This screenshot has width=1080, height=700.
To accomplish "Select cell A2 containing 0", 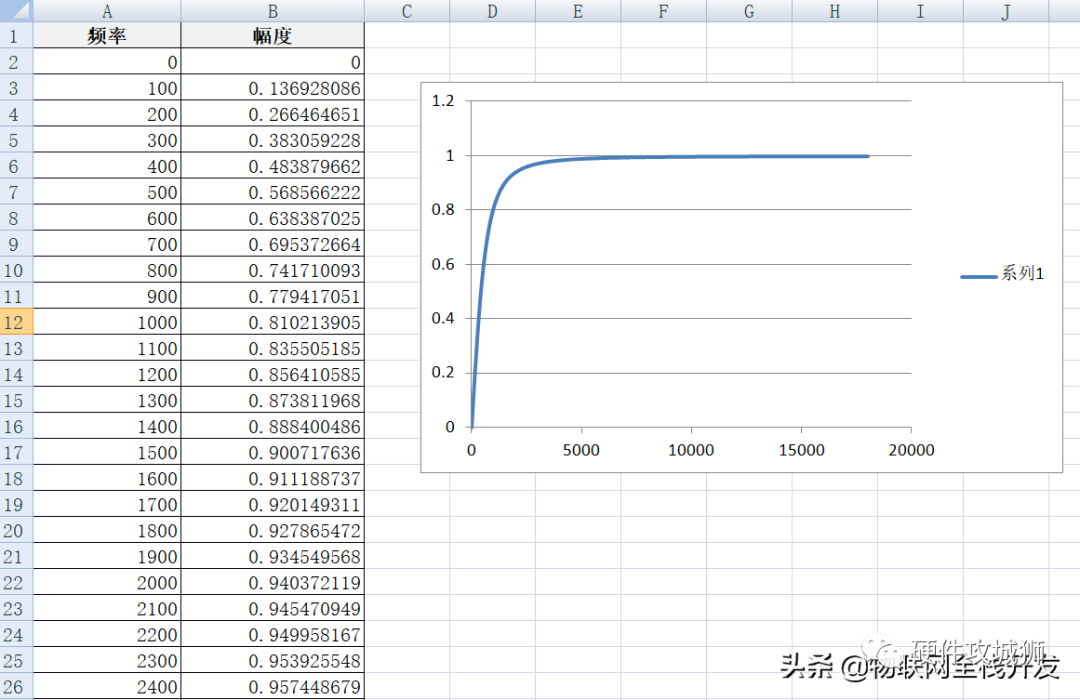I will click(107, 62).
